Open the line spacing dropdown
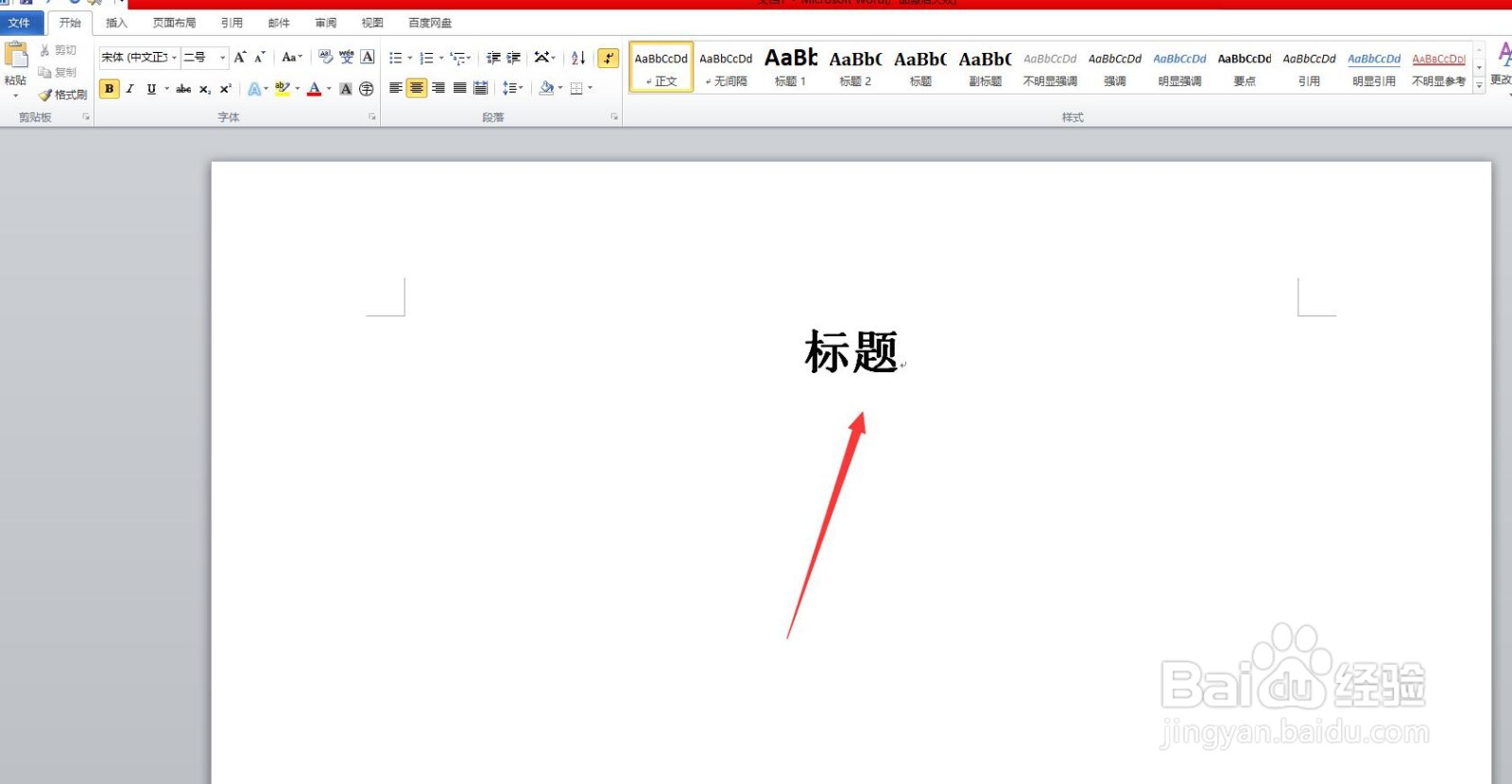 [x=513, y=89]
